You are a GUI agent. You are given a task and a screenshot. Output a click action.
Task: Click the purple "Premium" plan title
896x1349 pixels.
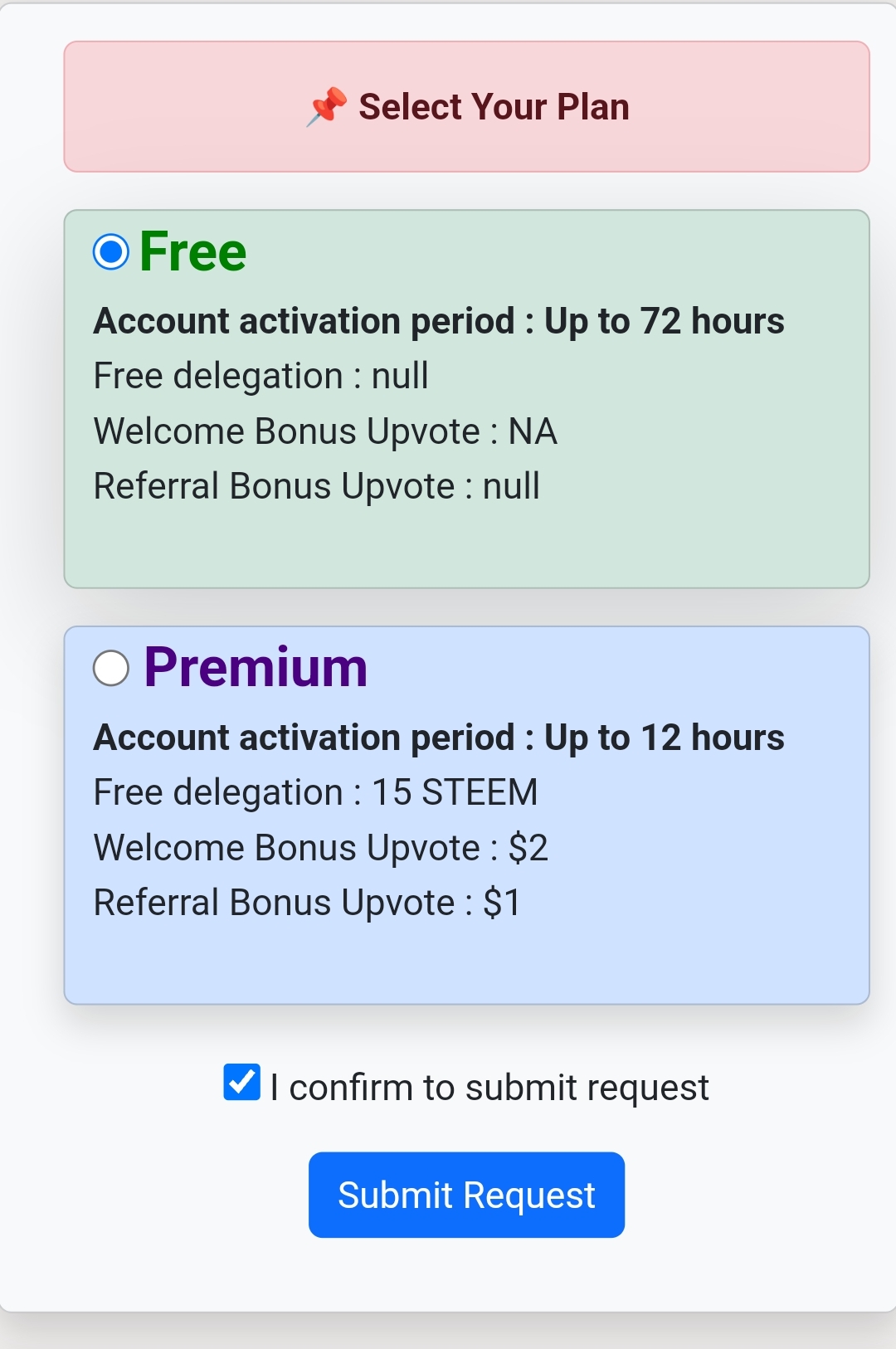coord(256,668)
